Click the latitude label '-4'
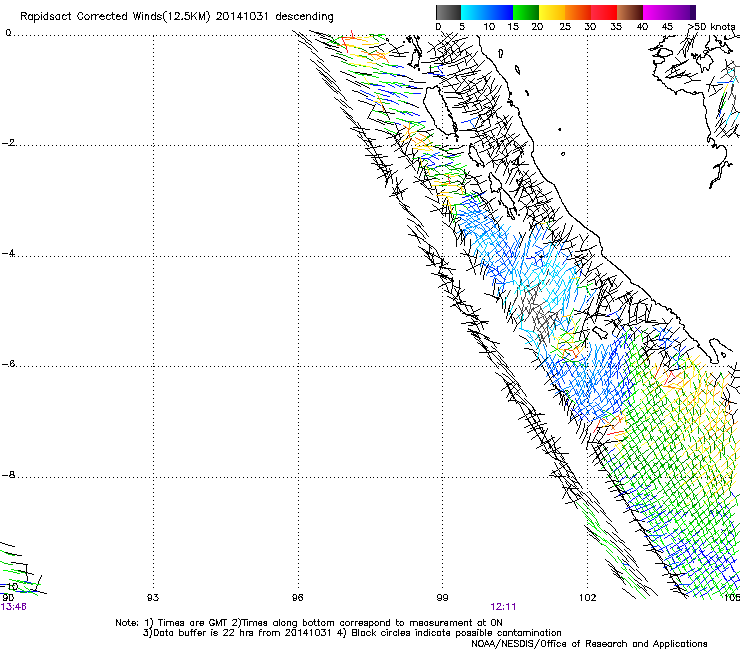The width and height of the screenshot is (740, 650). tap(8, 253)
